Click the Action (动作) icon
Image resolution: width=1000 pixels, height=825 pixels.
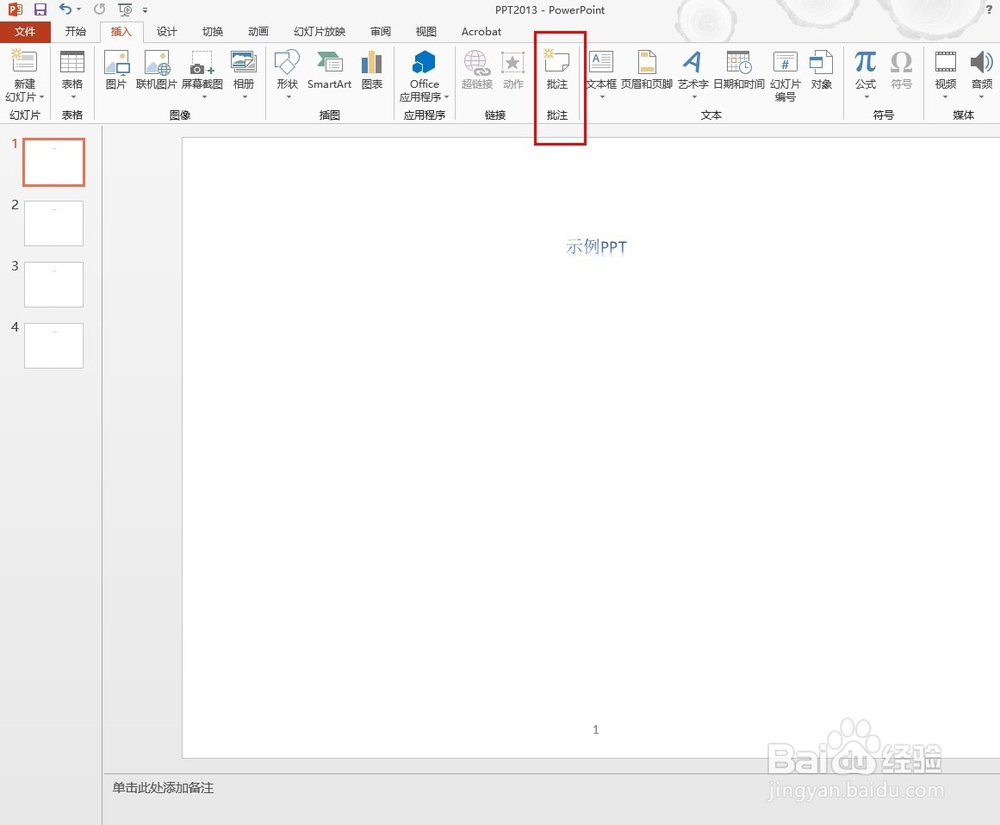point(513,62)
